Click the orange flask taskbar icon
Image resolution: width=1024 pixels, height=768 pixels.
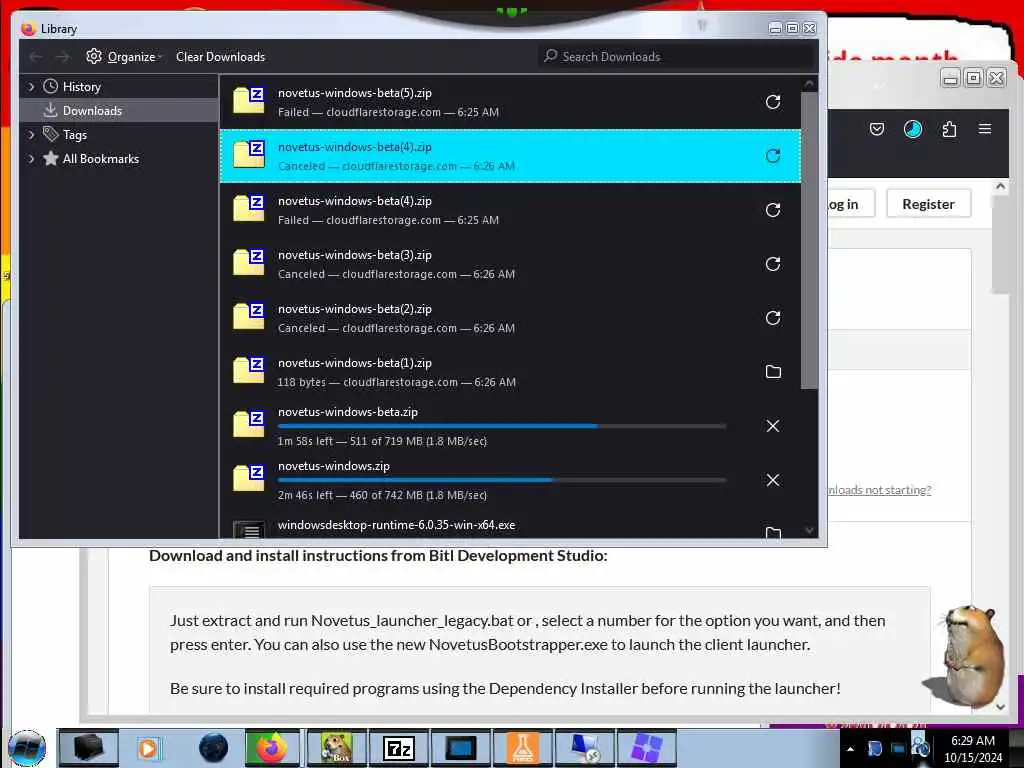click(523, 748)
